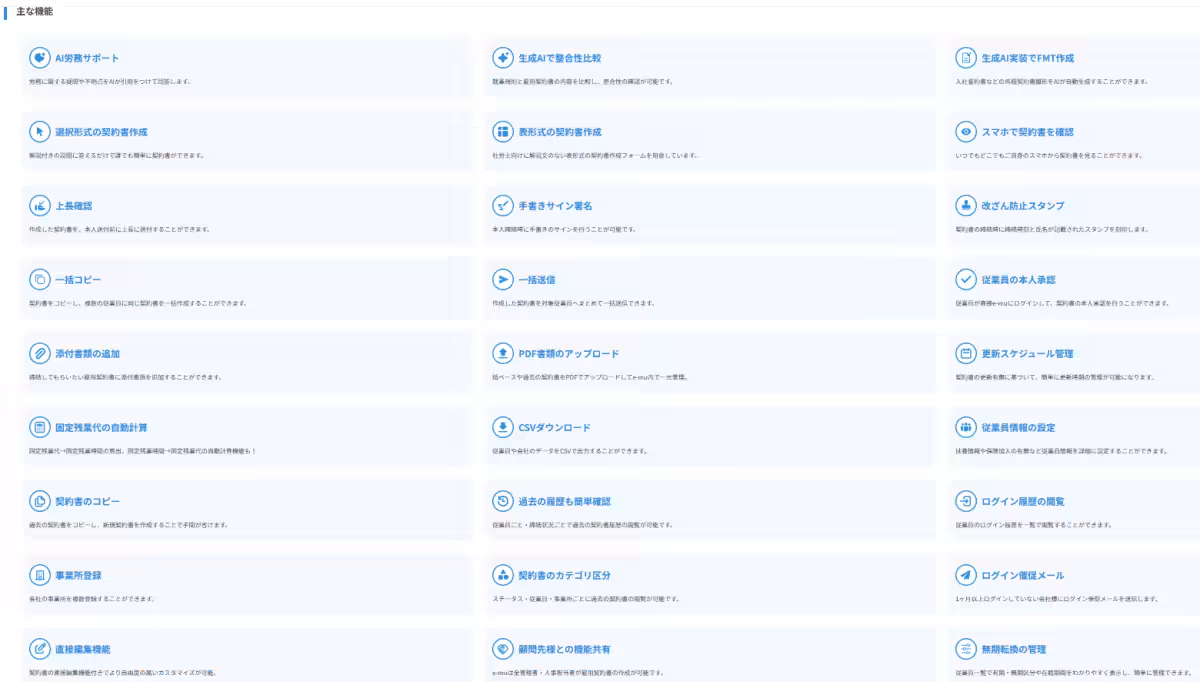Open the 一括コピー feature title
Viewport: 1200px width, 682px height.
pyautogui.click(x=78, y=280)
